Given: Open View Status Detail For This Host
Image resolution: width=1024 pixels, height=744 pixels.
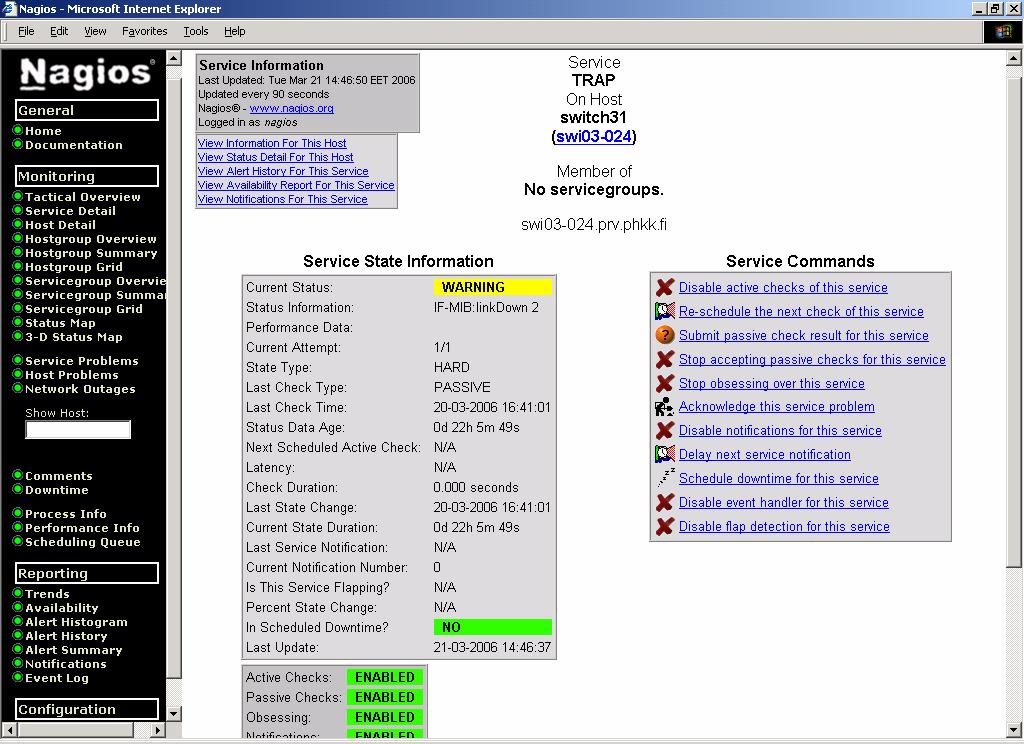Looking at the screenshot, I should pos(276,157).
